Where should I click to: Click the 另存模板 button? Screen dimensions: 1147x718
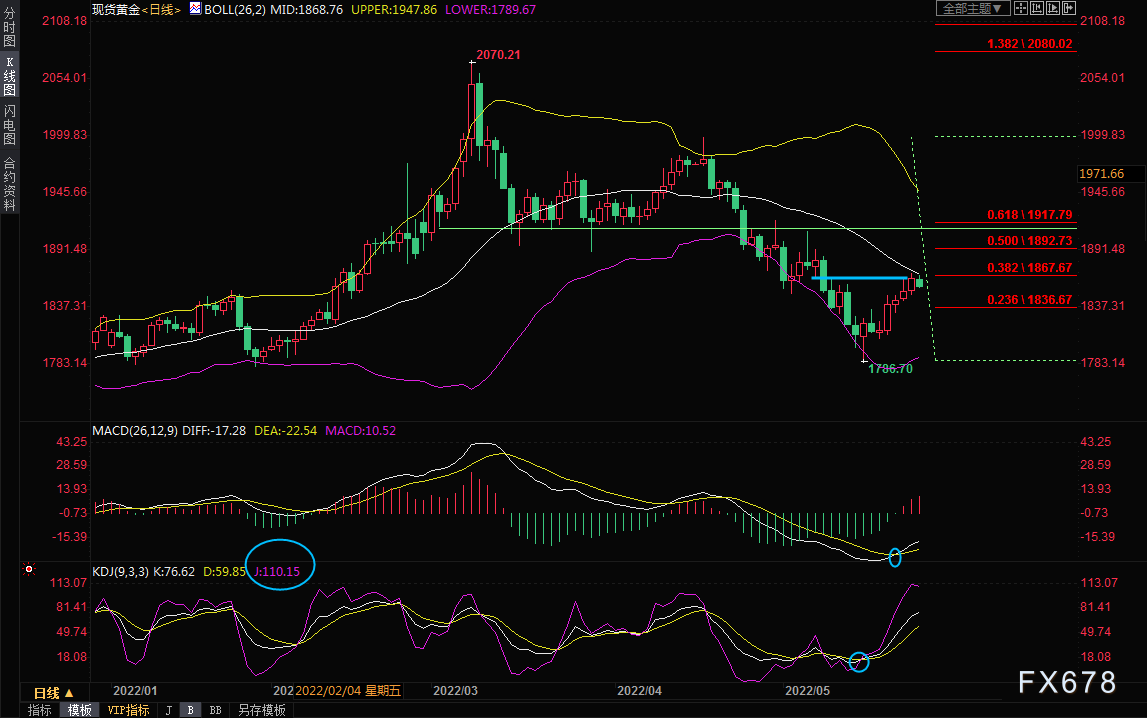(x=261, y=710)
